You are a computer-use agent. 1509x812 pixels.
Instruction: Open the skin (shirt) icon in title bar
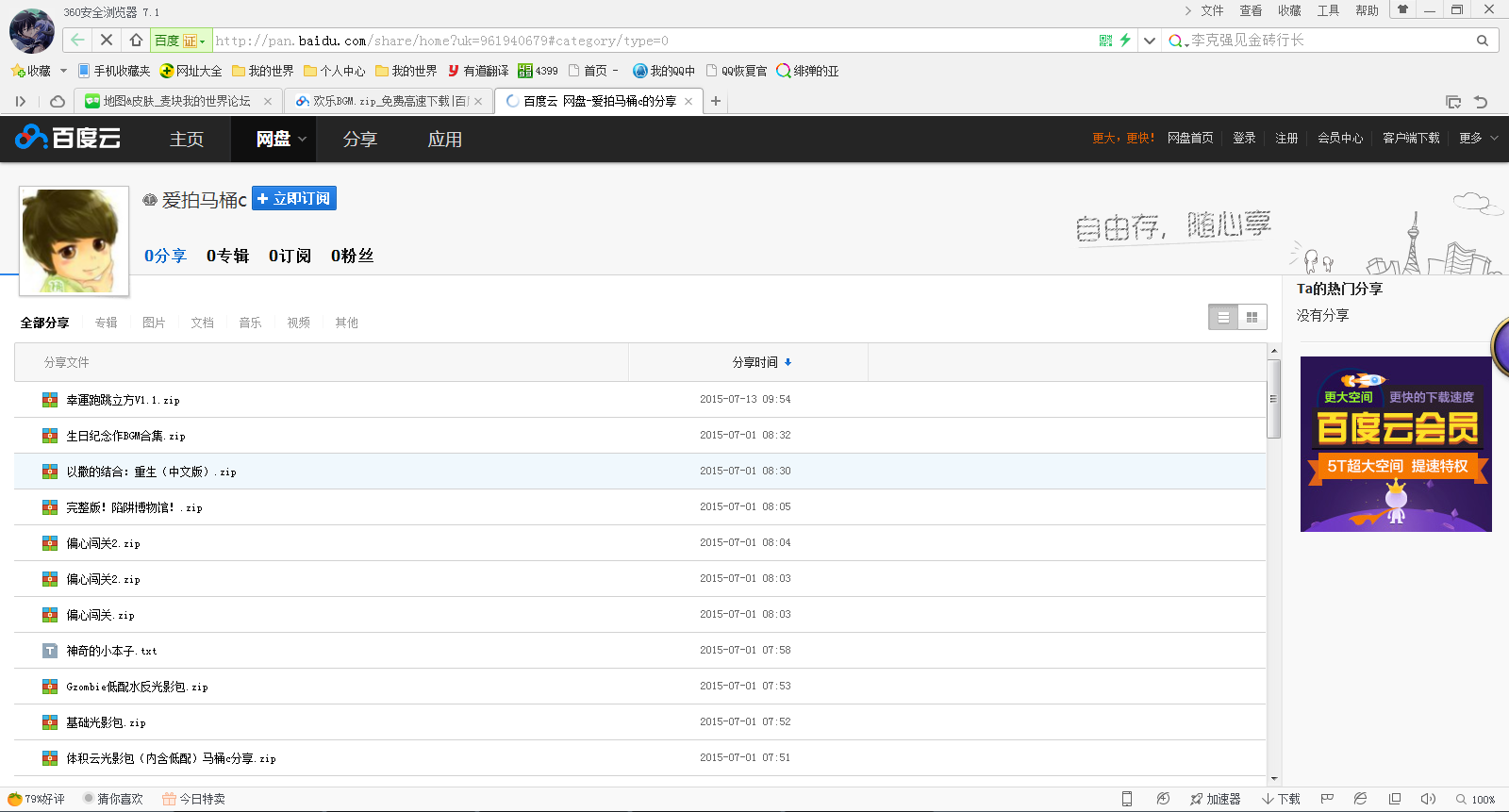click(x=1402, y=9)
